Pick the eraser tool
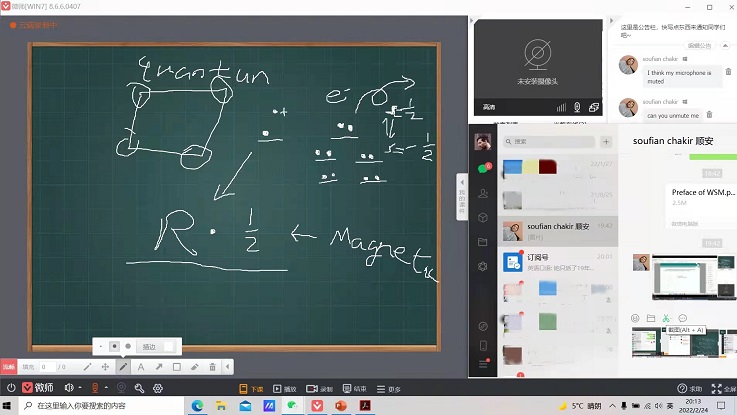 coord(194,367)
